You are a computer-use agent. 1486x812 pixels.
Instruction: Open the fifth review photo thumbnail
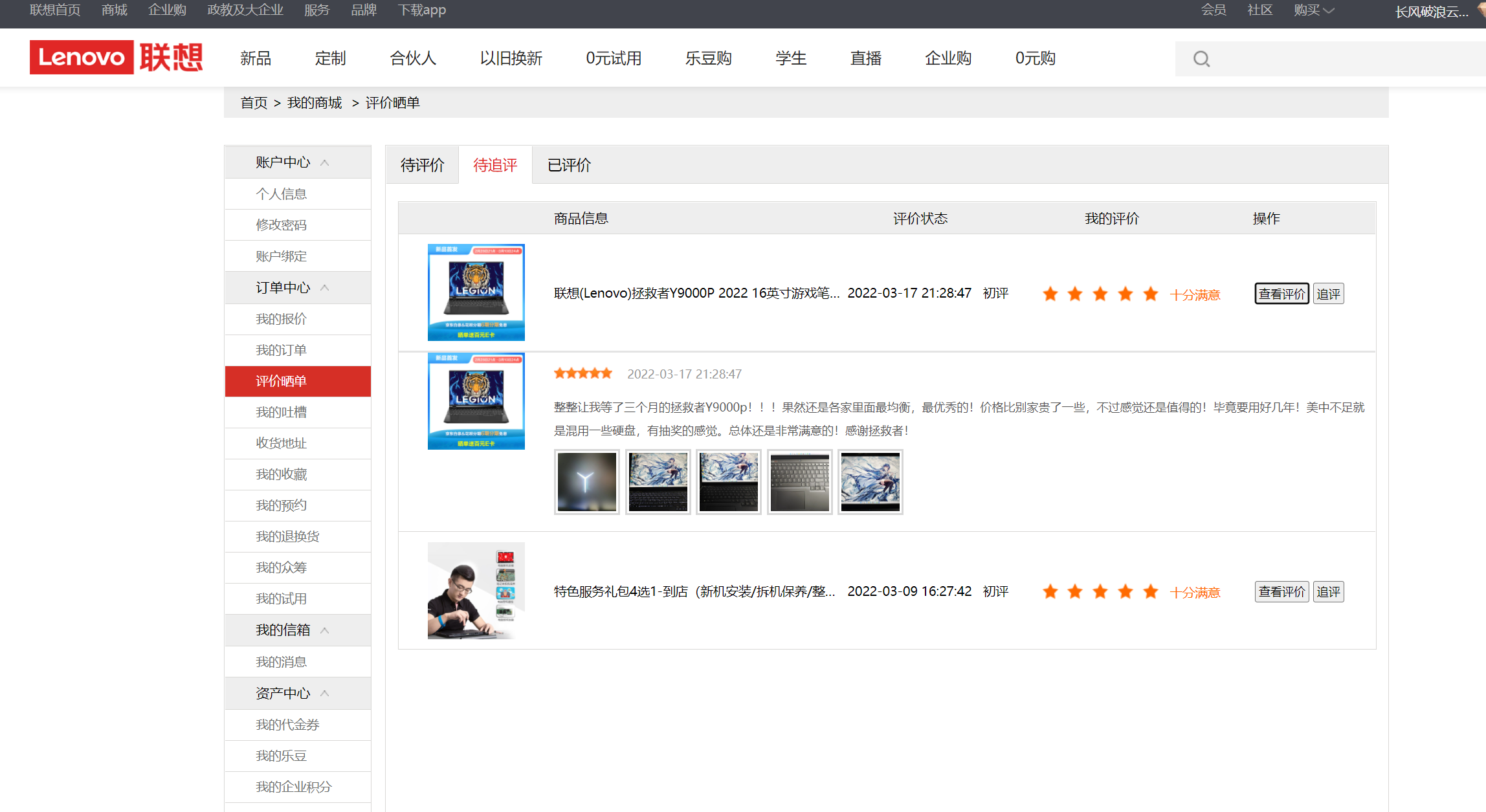tap(871, 482)
